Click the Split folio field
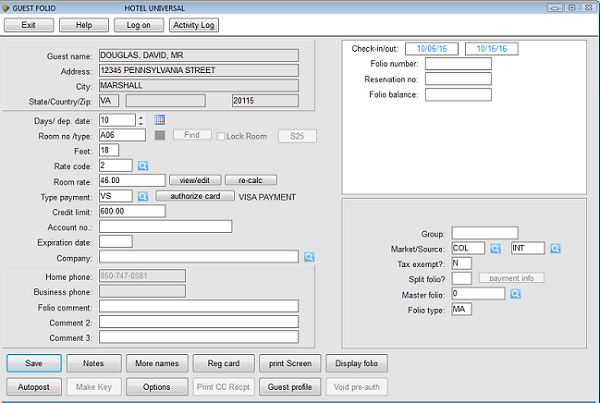 click(462, 278)
